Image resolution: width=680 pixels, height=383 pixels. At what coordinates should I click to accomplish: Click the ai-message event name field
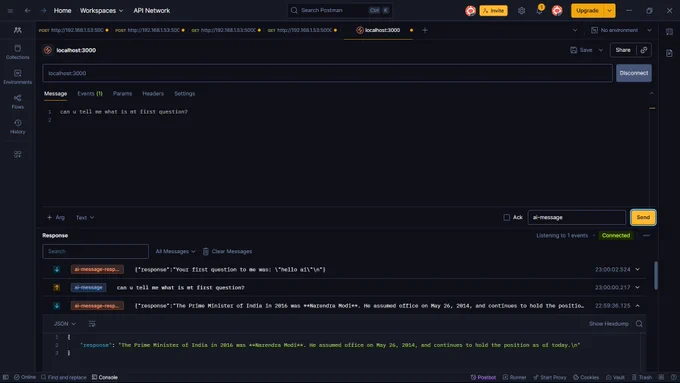coord(576,217)
